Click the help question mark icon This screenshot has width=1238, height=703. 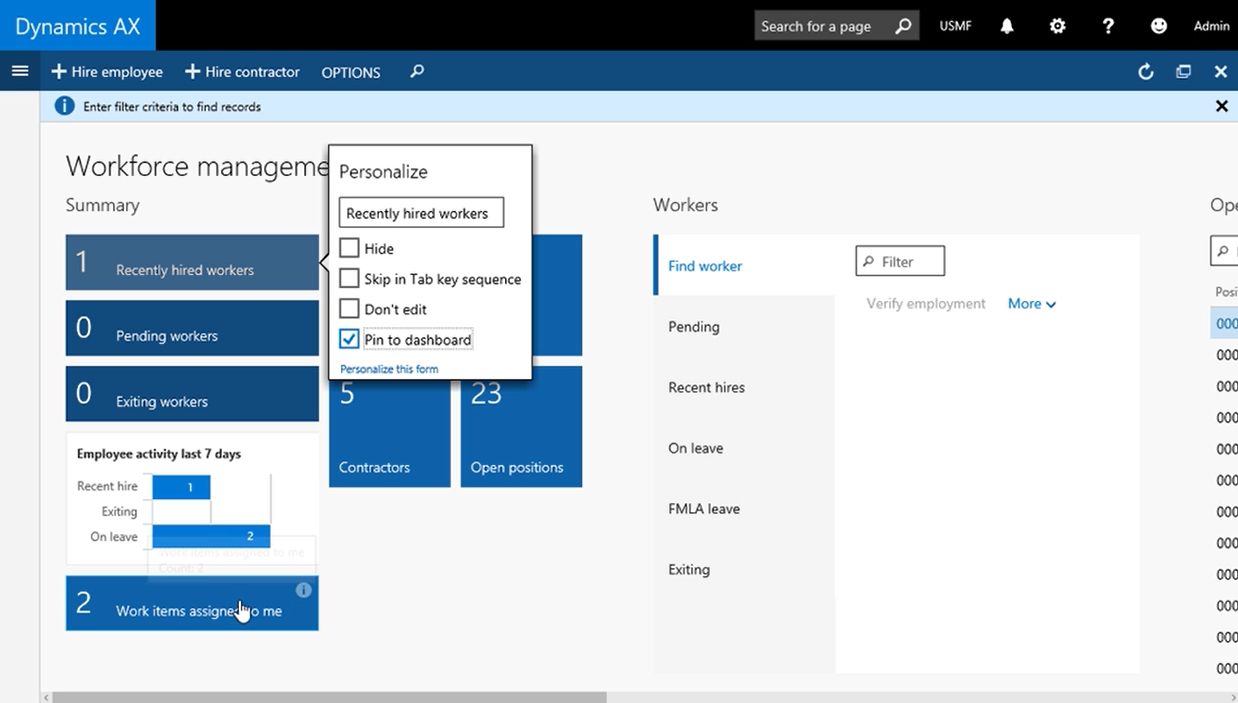coord(1108,26)
